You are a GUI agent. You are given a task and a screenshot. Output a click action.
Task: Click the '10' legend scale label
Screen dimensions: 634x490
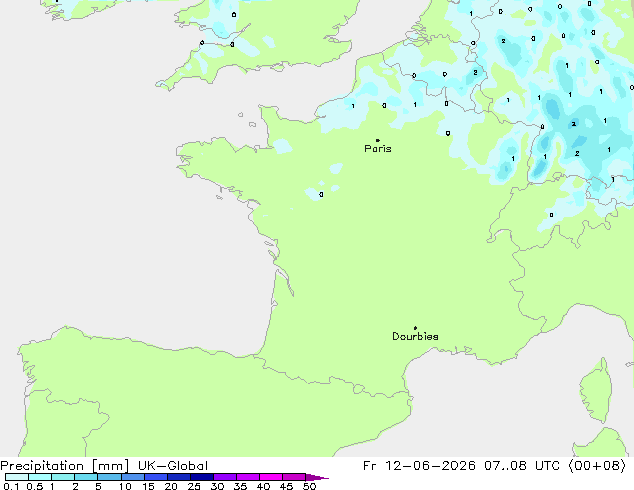coord(125,486)
